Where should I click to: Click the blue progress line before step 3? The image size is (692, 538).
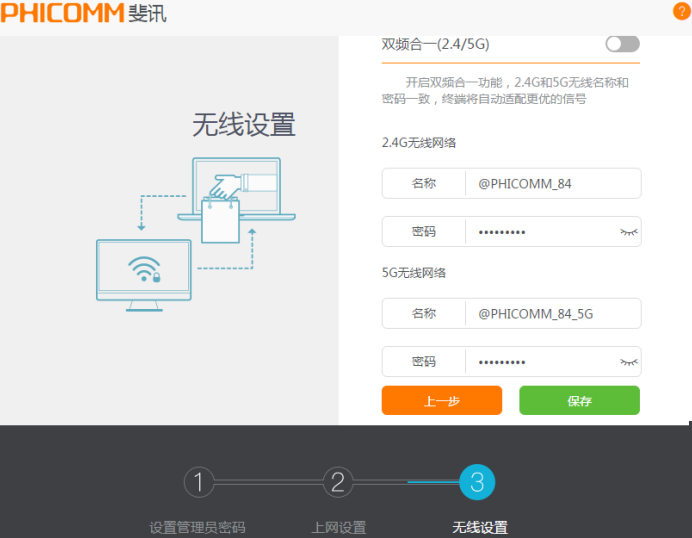[432, 483]
